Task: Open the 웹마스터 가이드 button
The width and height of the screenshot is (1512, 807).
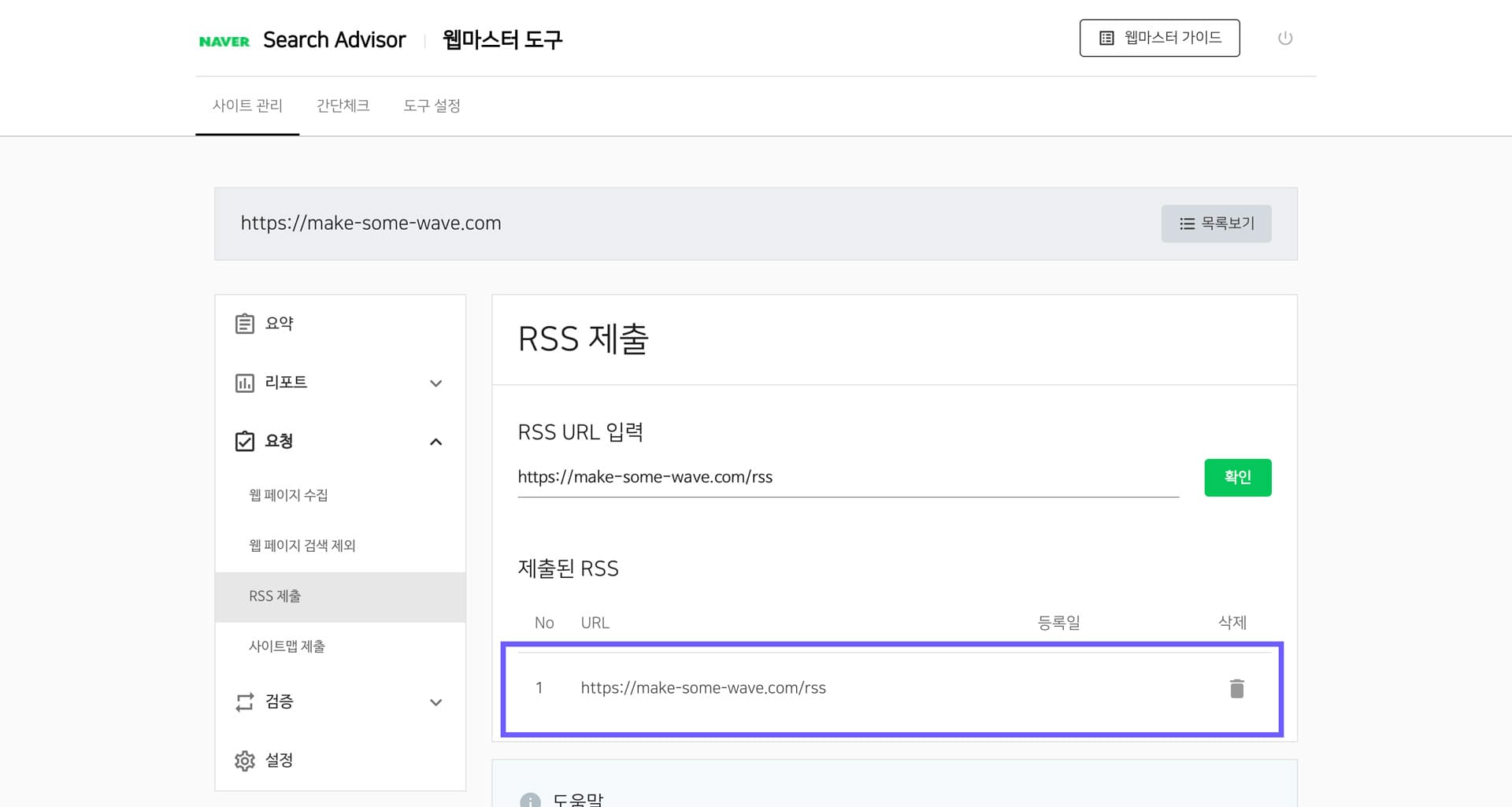Action: click(x=1159, y=37)
